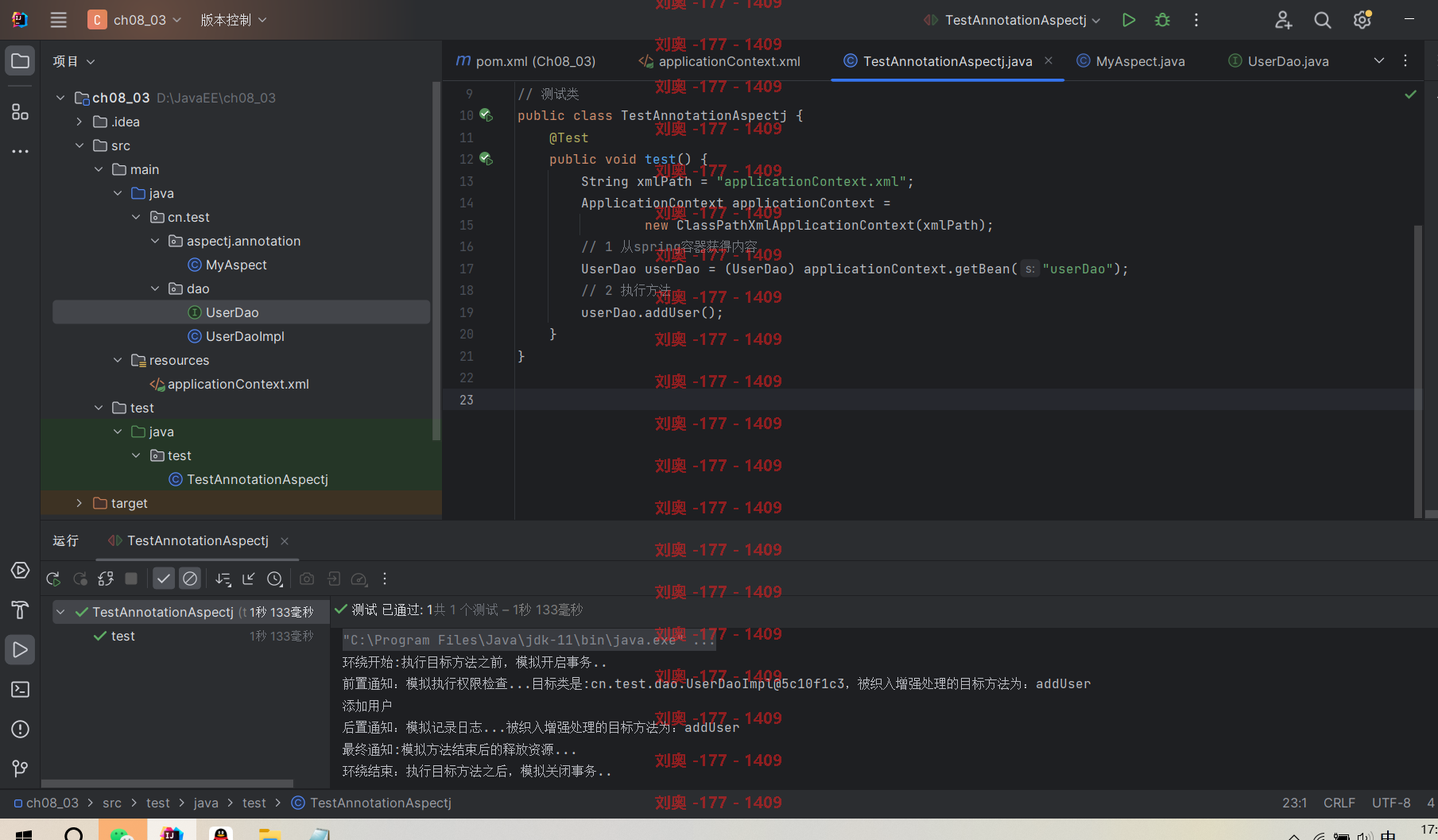The width and height of the screenshot is (1438, 840).
Task: Collapse TestAnnotationAspectj test results node
Action: 60,612
